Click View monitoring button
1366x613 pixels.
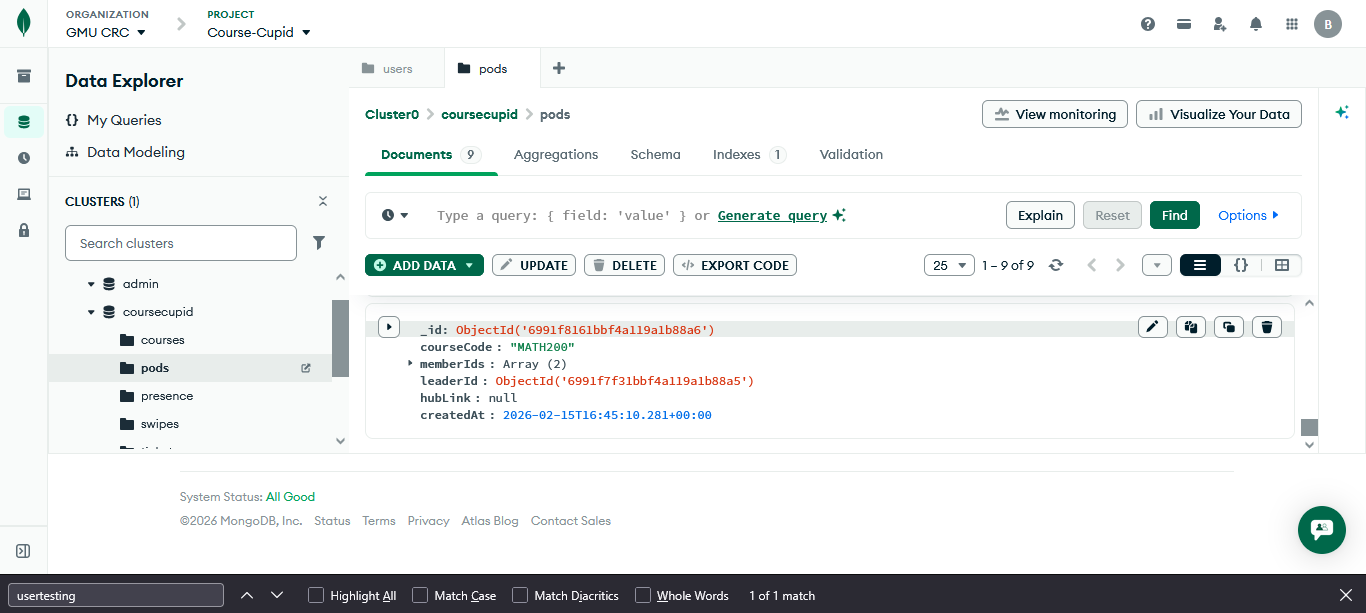[1055, 114]
